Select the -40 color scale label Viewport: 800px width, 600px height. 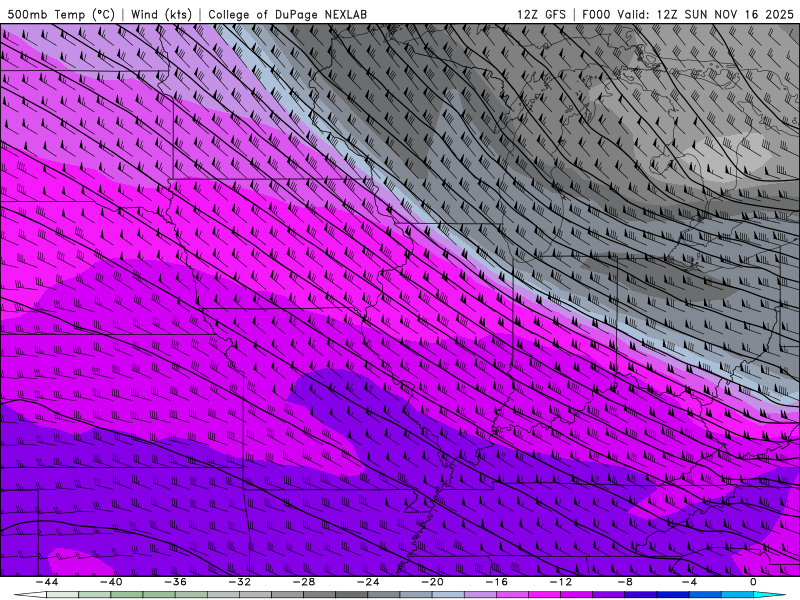111,582
